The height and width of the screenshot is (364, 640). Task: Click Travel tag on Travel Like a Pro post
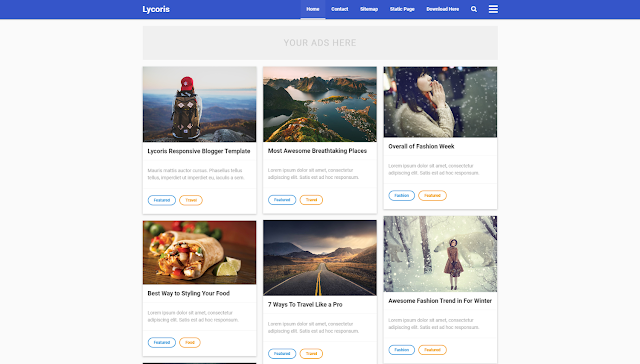[x=311, y=353]
